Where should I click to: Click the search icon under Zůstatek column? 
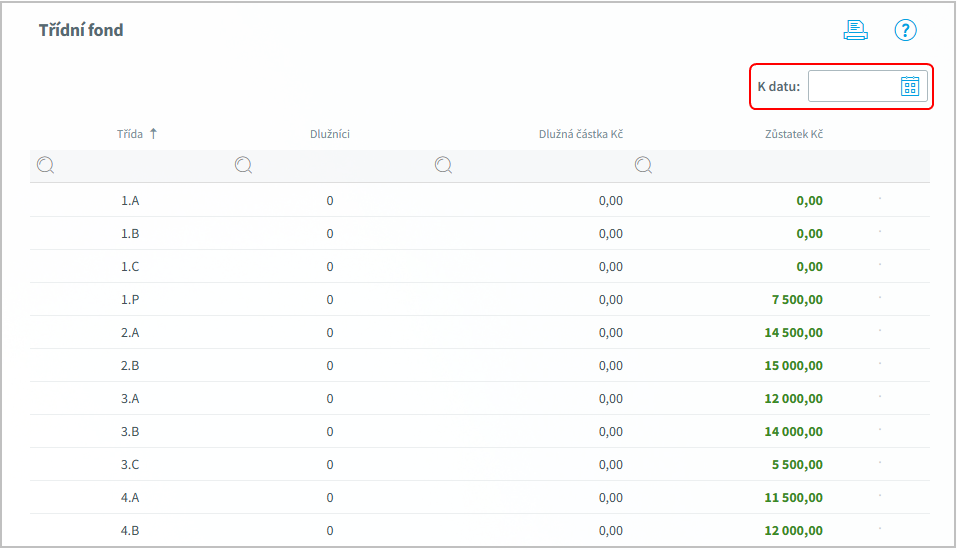643,165
